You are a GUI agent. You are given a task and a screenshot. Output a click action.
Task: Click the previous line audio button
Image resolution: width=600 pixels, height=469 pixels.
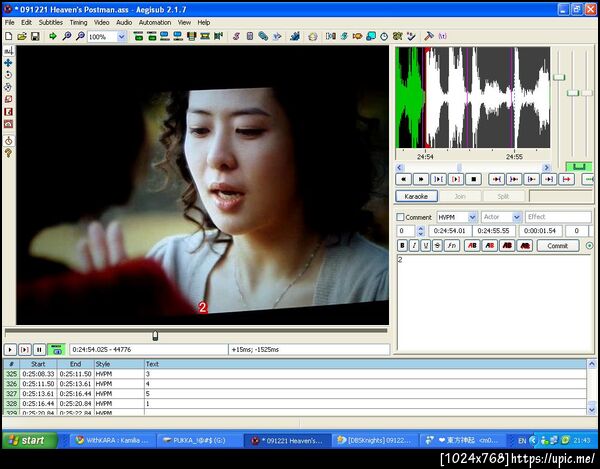(x=403, y=179)
